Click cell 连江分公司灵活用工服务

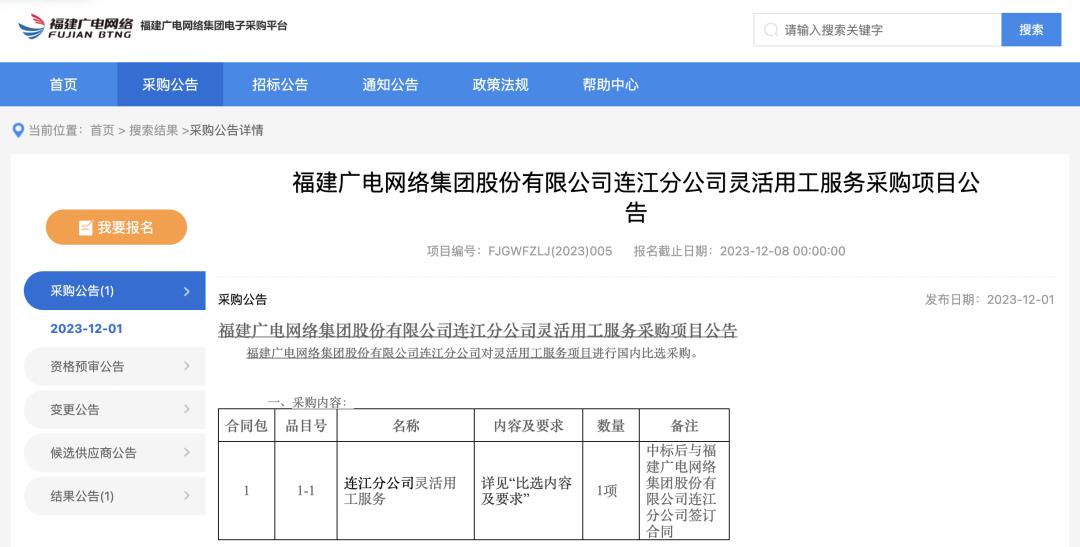[406, 491]
